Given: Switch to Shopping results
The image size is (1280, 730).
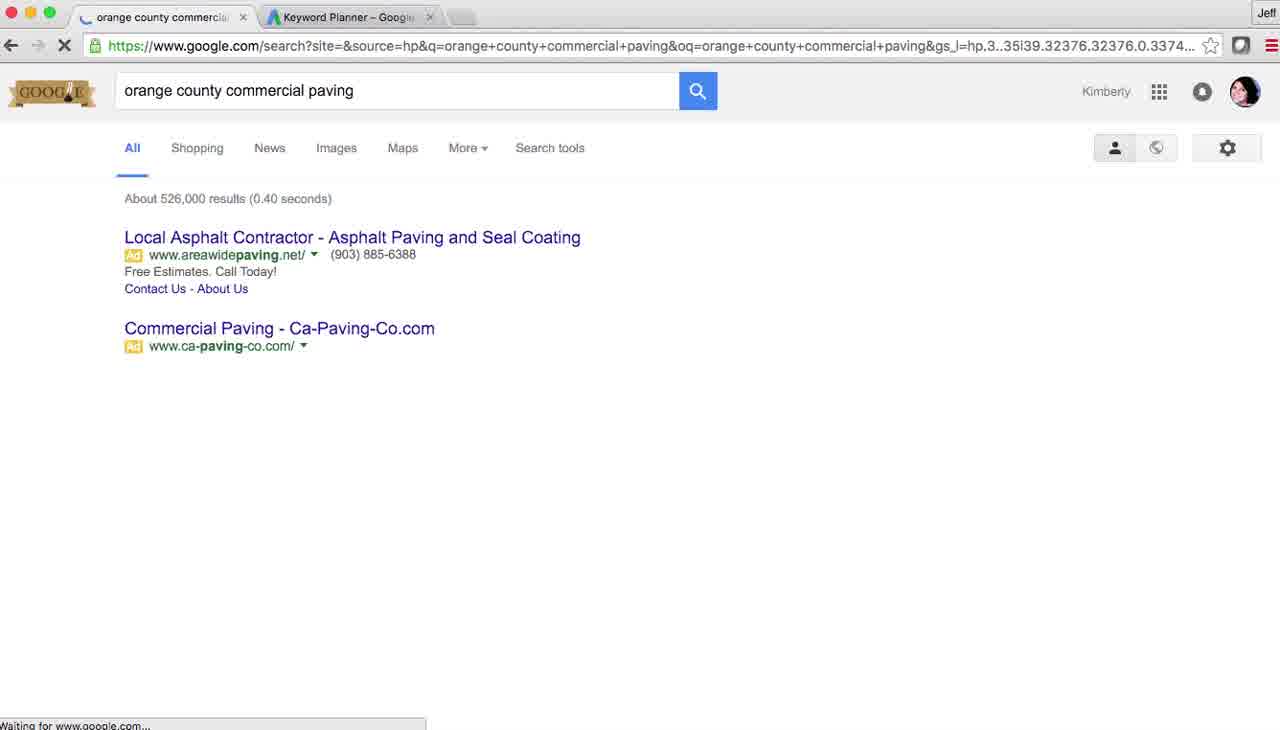Looking at the screenshot, I should (x=197, y=148).
